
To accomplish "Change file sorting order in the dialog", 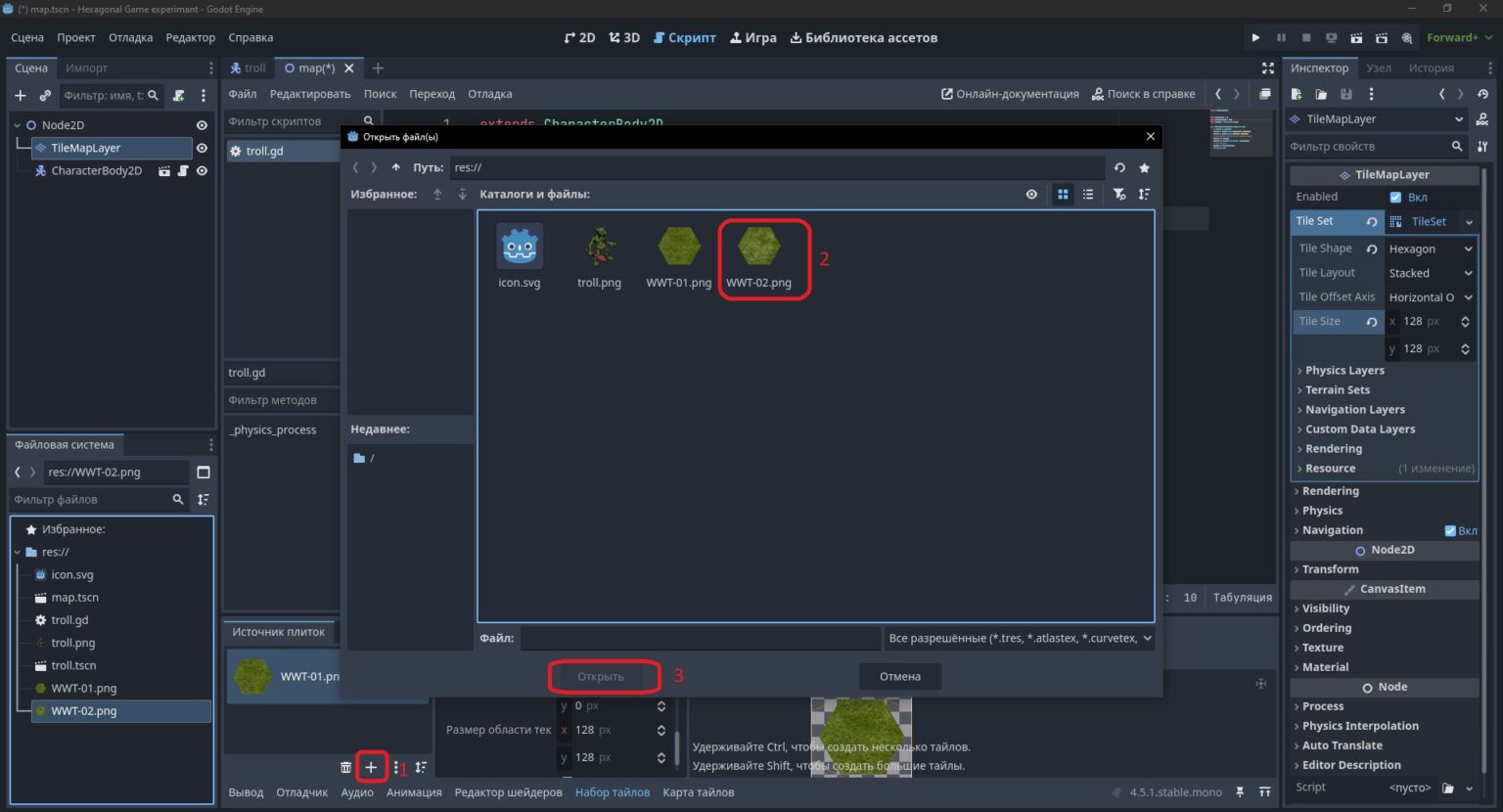I will click(x=1144, y=194).
